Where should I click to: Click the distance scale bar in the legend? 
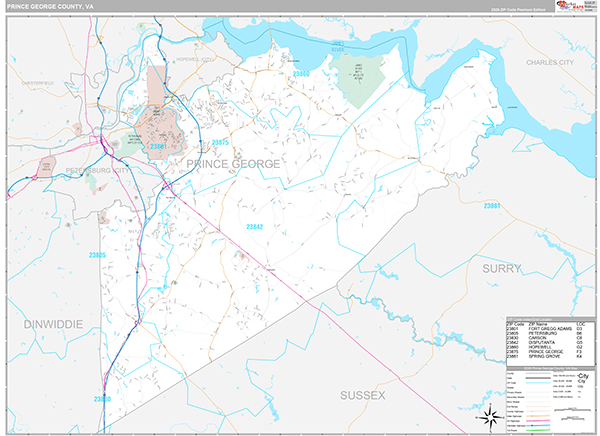572,410
